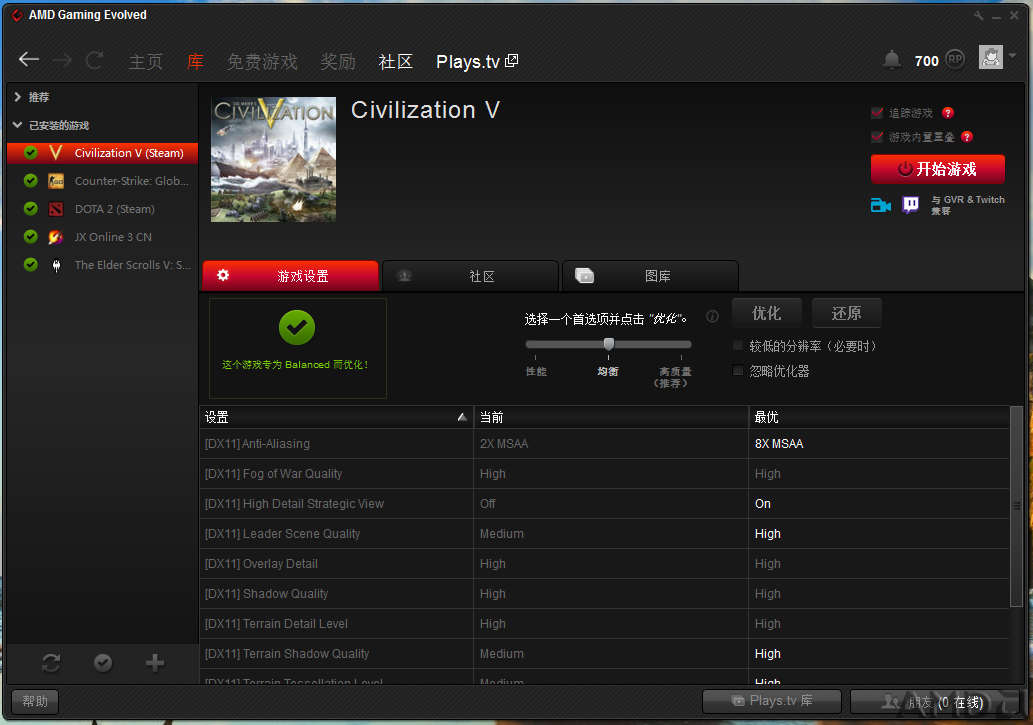This screenshot has height=725, width=1033.
Task: Click the RP reward points badge
Action: pyautogui.click(x=955, y=60)
